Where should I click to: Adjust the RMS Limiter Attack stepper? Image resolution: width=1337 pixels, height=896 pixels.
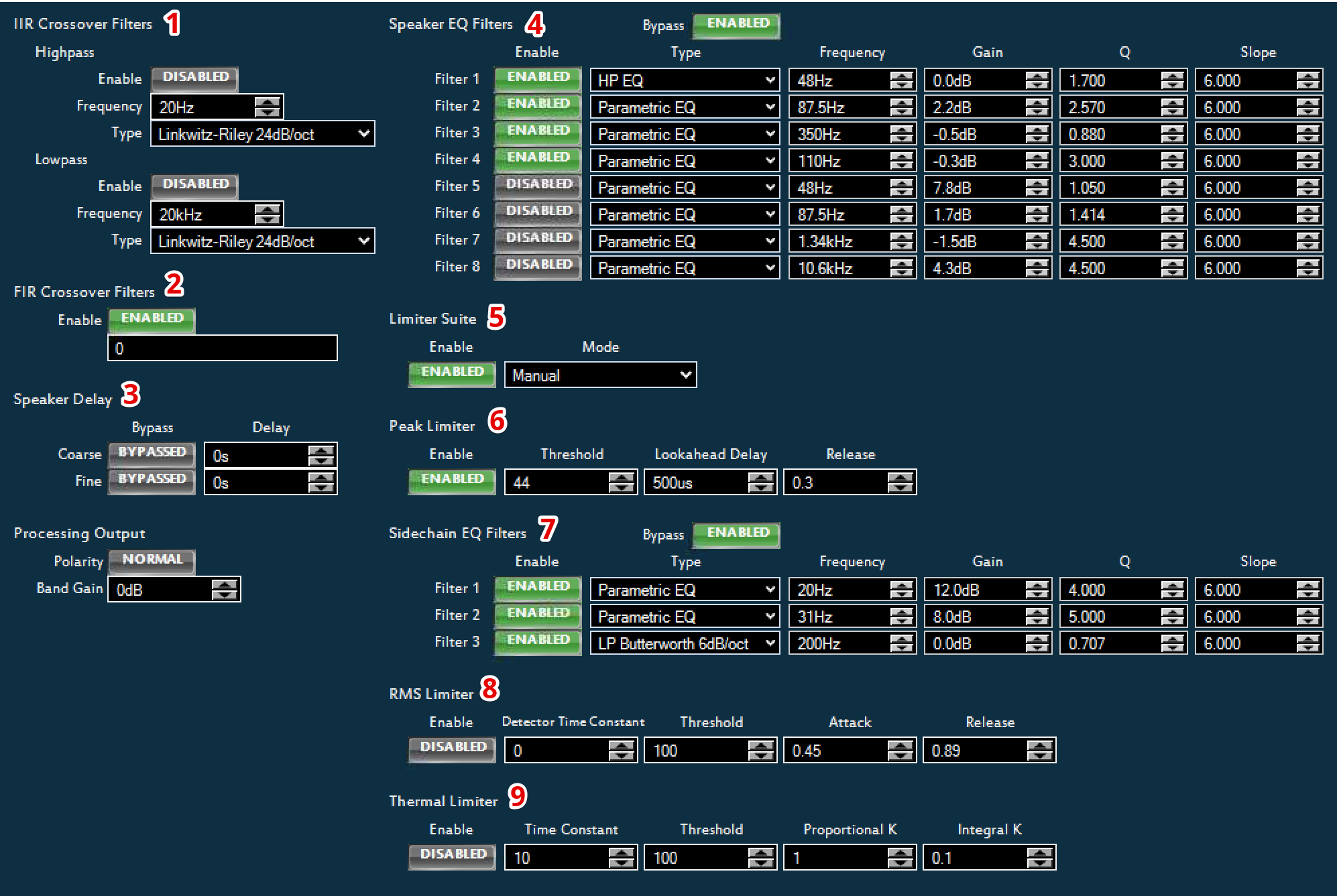[x=900, y=750]
